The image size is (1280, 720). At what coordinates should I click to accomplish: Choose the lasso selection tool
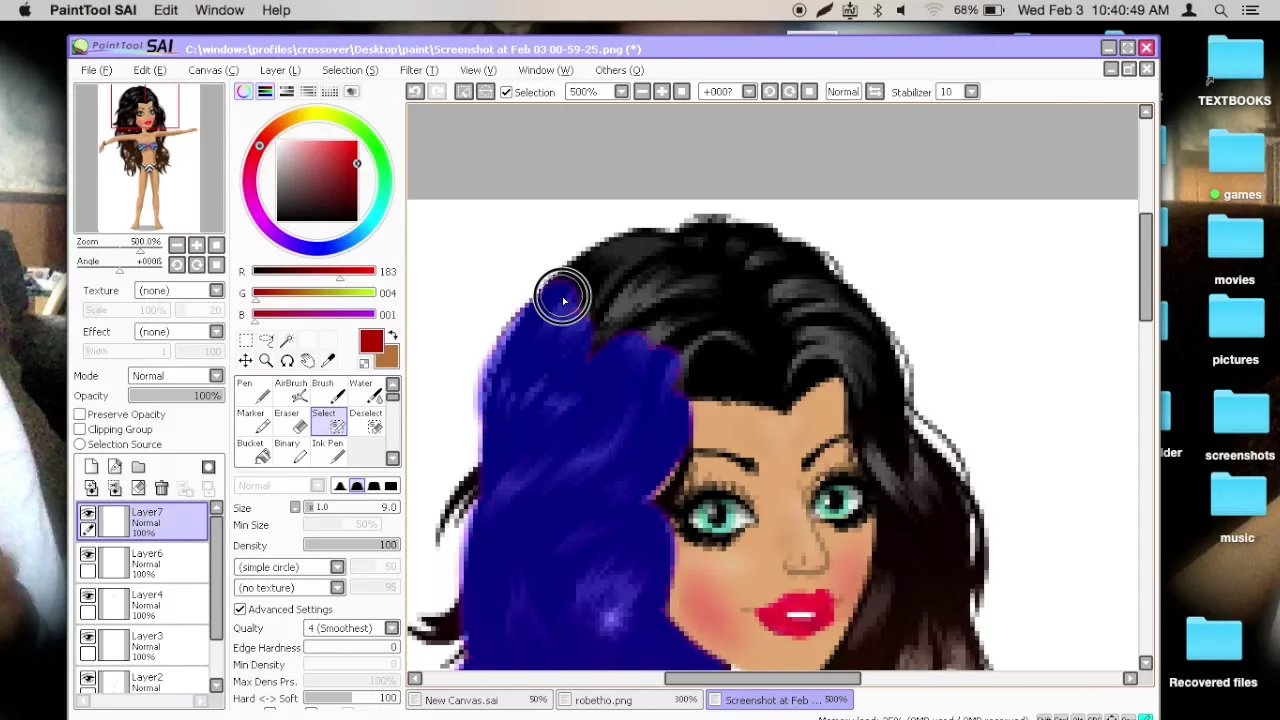[x=266, y=341]
